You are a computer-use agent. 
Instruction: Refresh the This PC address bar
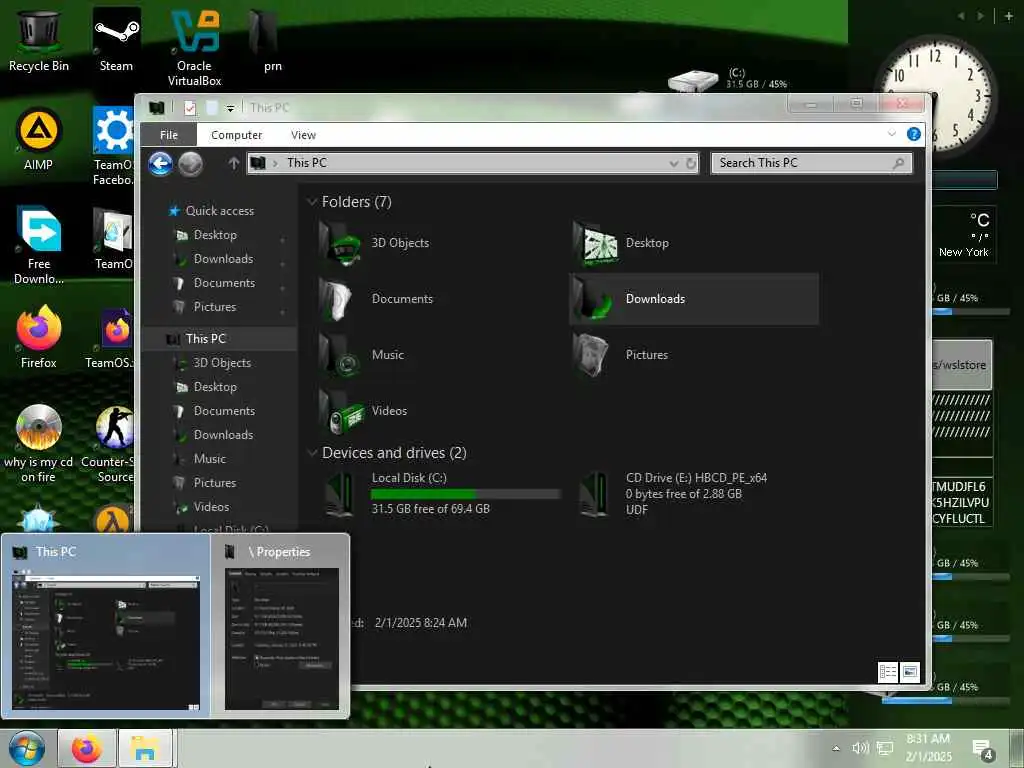(x=691, y=163)
